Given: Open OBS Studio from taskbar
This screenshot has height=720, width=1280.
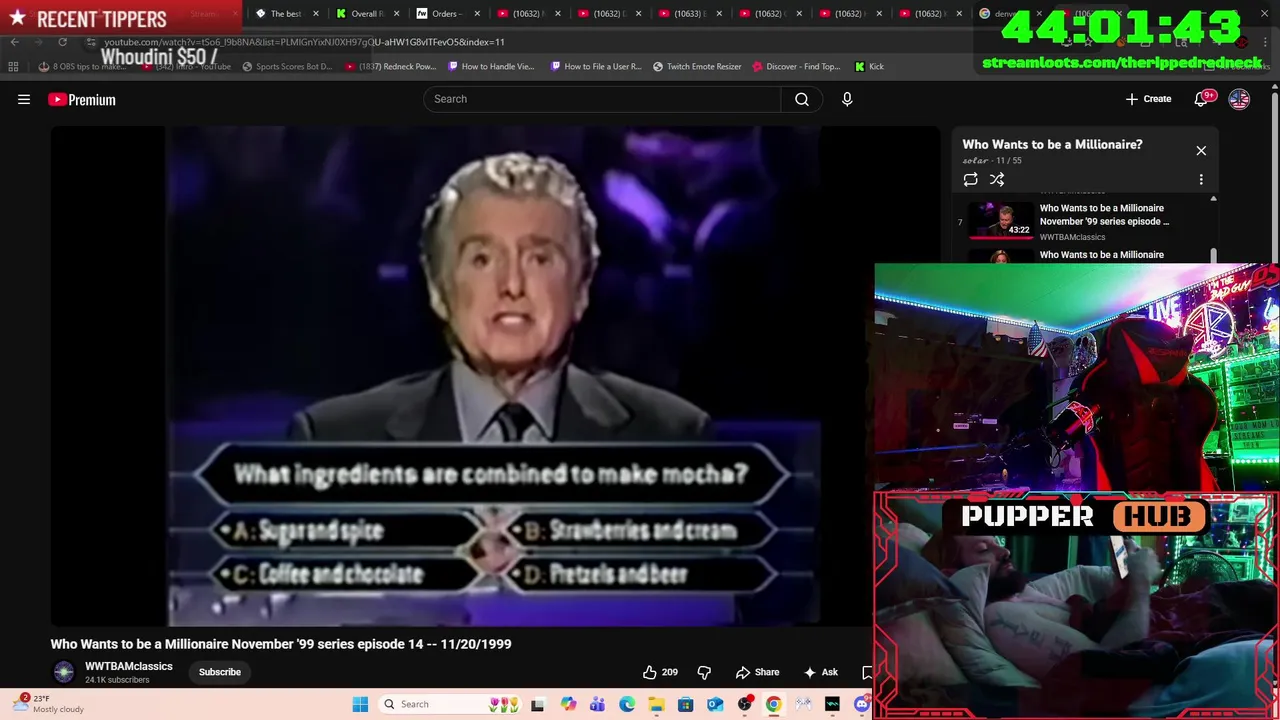Looking at the screenshot, I should coord(745,704).
